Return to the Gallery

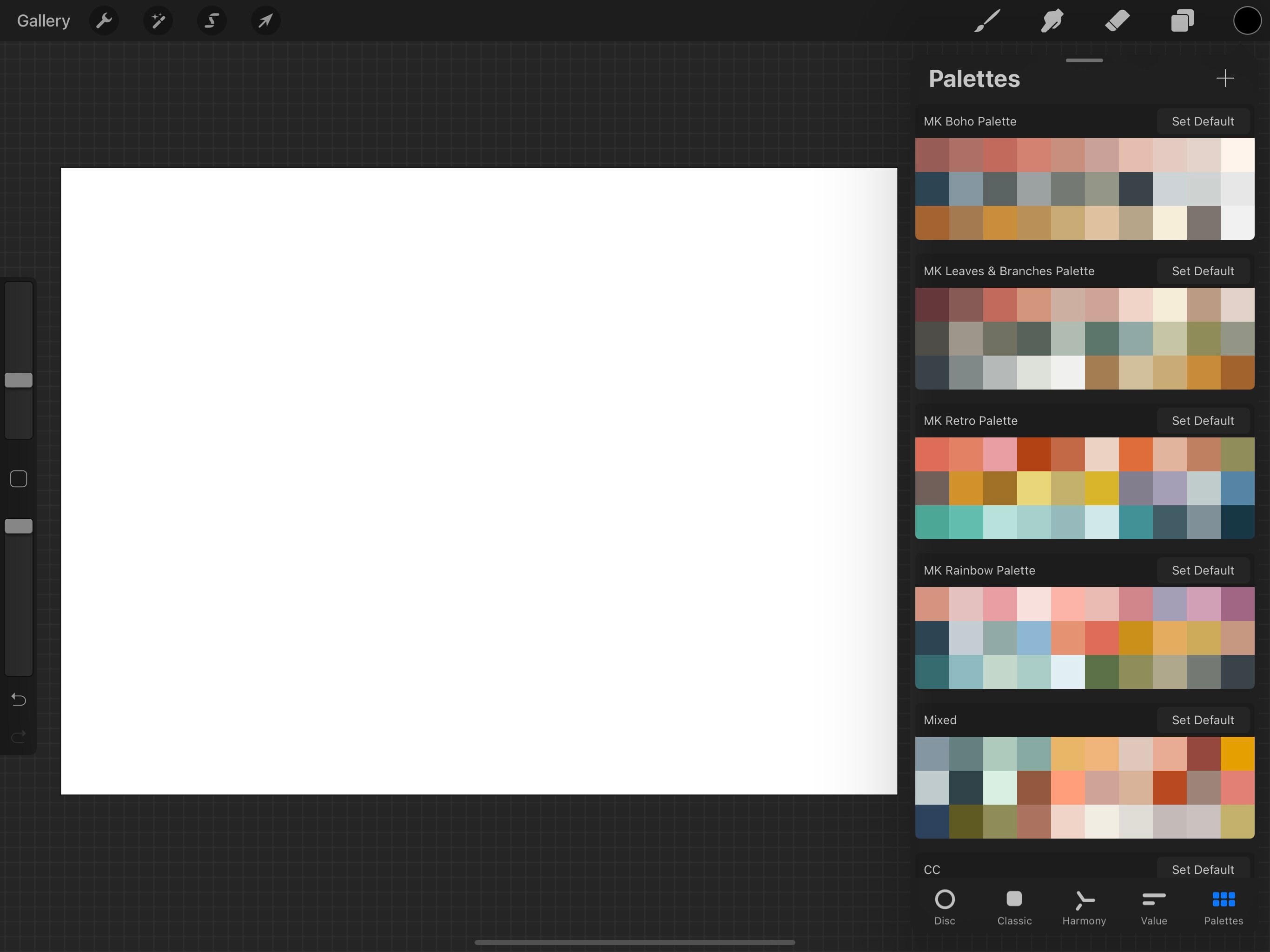42,20
